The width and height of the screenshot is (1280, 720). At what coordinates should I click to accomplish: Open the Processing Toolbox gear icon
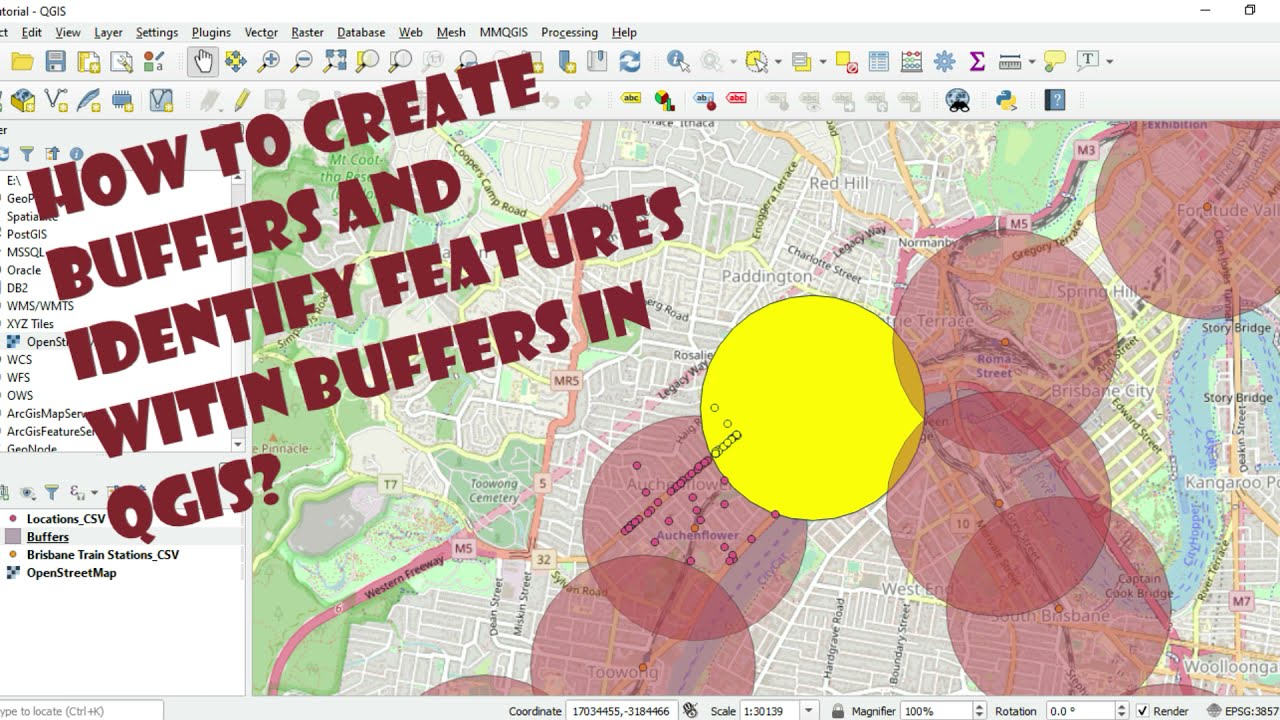pos(944,62)
